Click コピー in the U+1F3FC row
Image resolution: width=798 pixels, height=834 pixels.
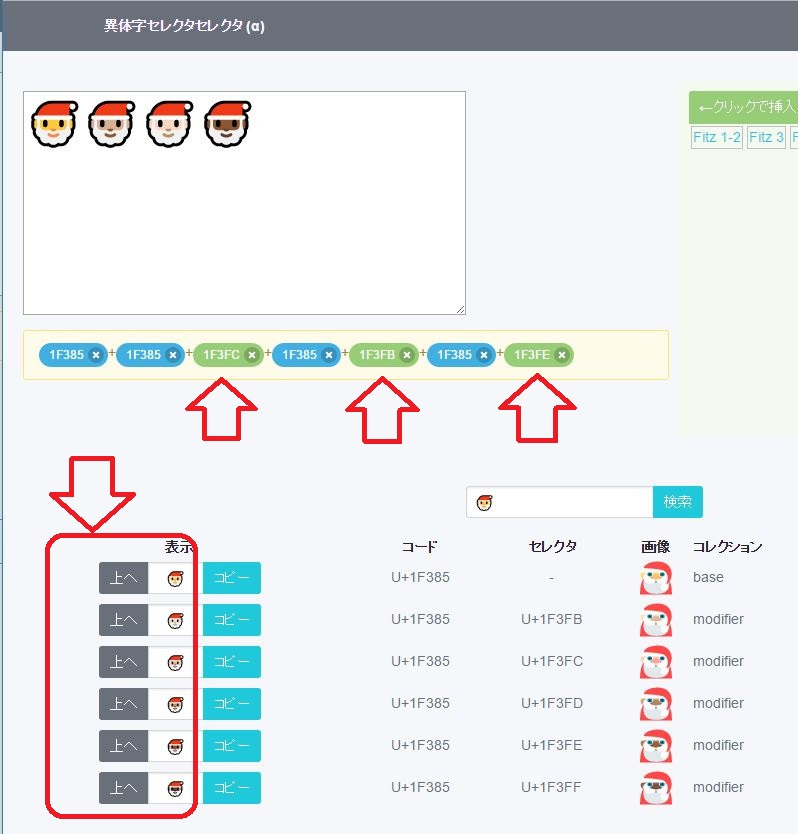point(232,662)
